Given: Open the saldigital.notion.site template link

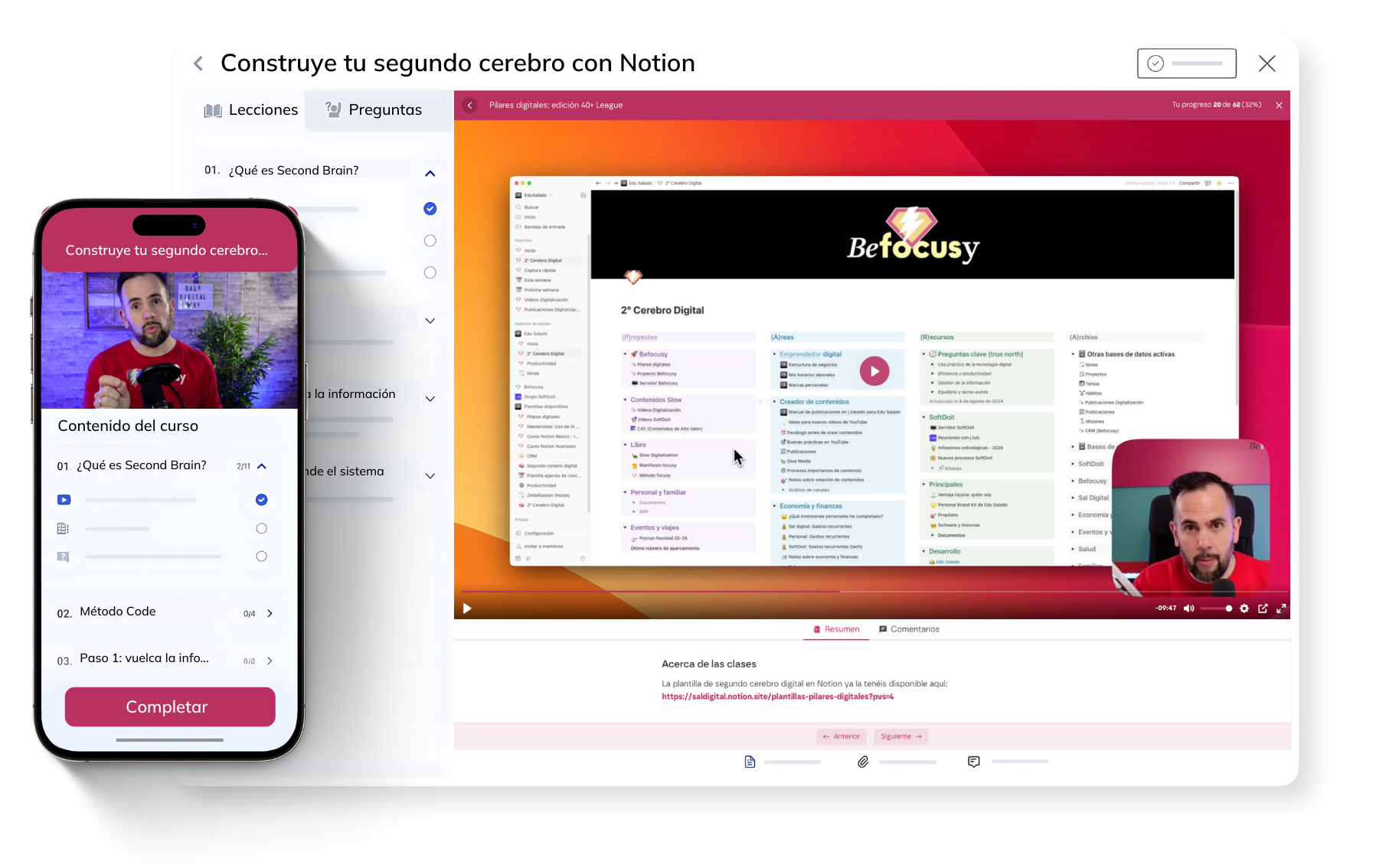Looking at the screenshot, I should [x=777, y=697].
